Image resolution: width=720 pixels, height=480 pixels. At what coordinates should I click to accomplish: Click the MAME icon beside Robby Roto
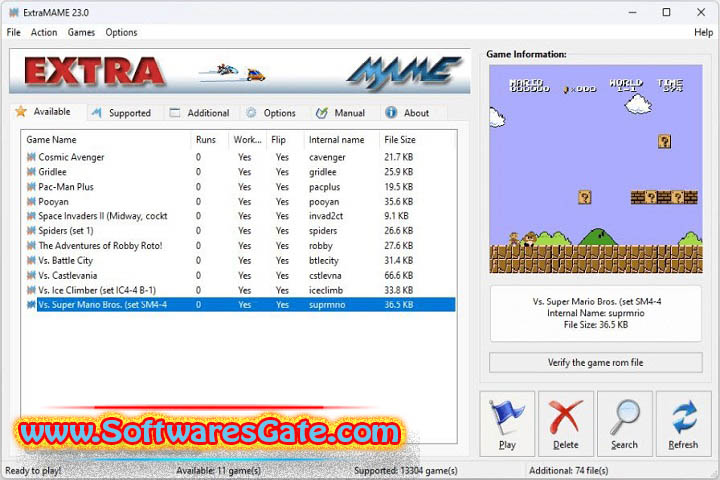31,245
